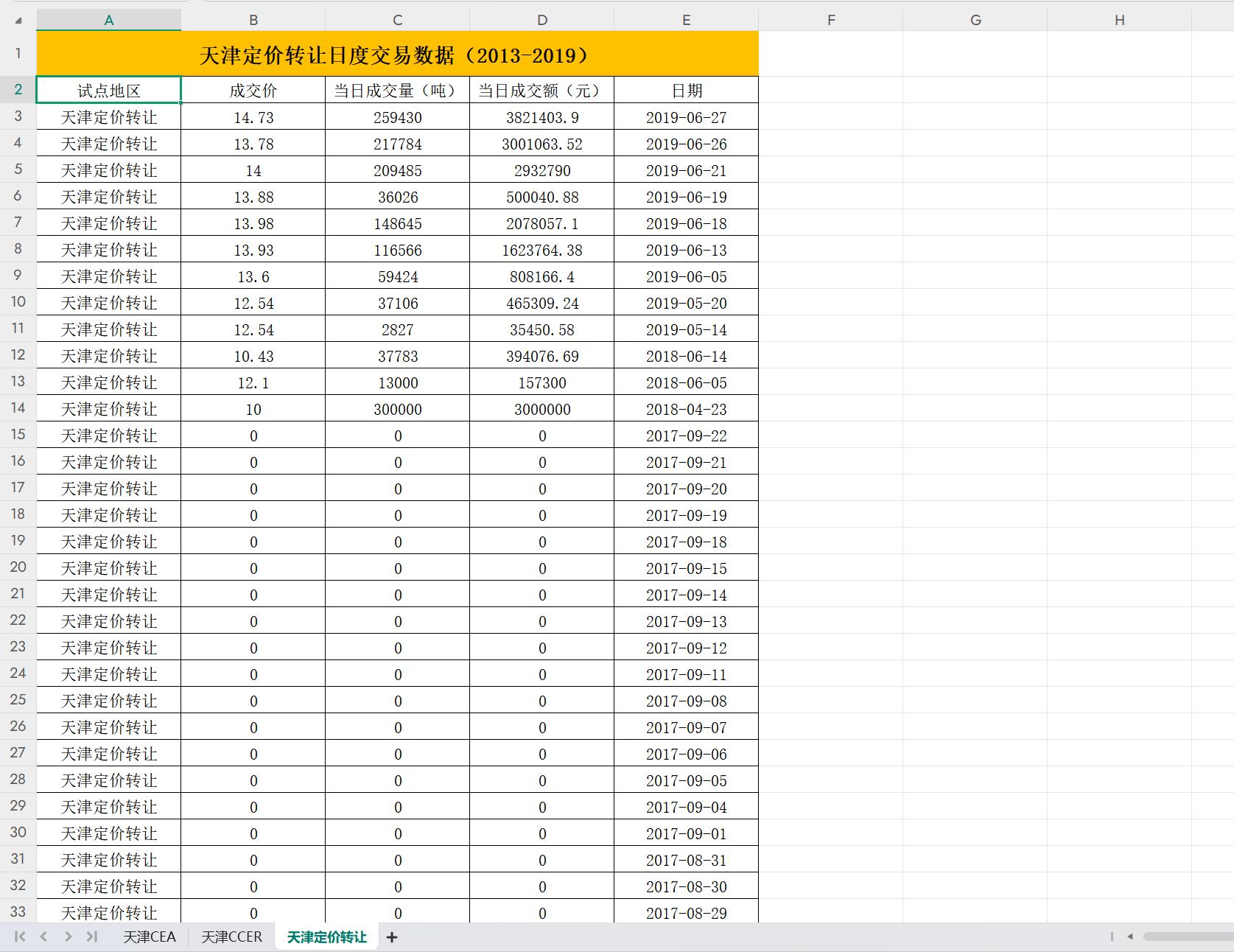
Task: Click the volume cell 300000
Action: pyautogui.click(x=398, y=408)
